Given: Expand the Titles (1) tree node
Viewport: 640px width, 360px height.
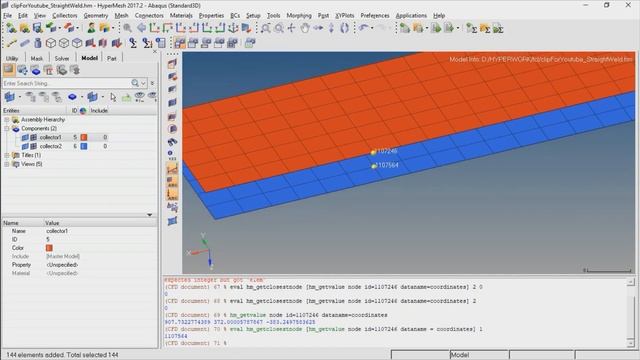Looking at the screenshot, I should 7,155.
